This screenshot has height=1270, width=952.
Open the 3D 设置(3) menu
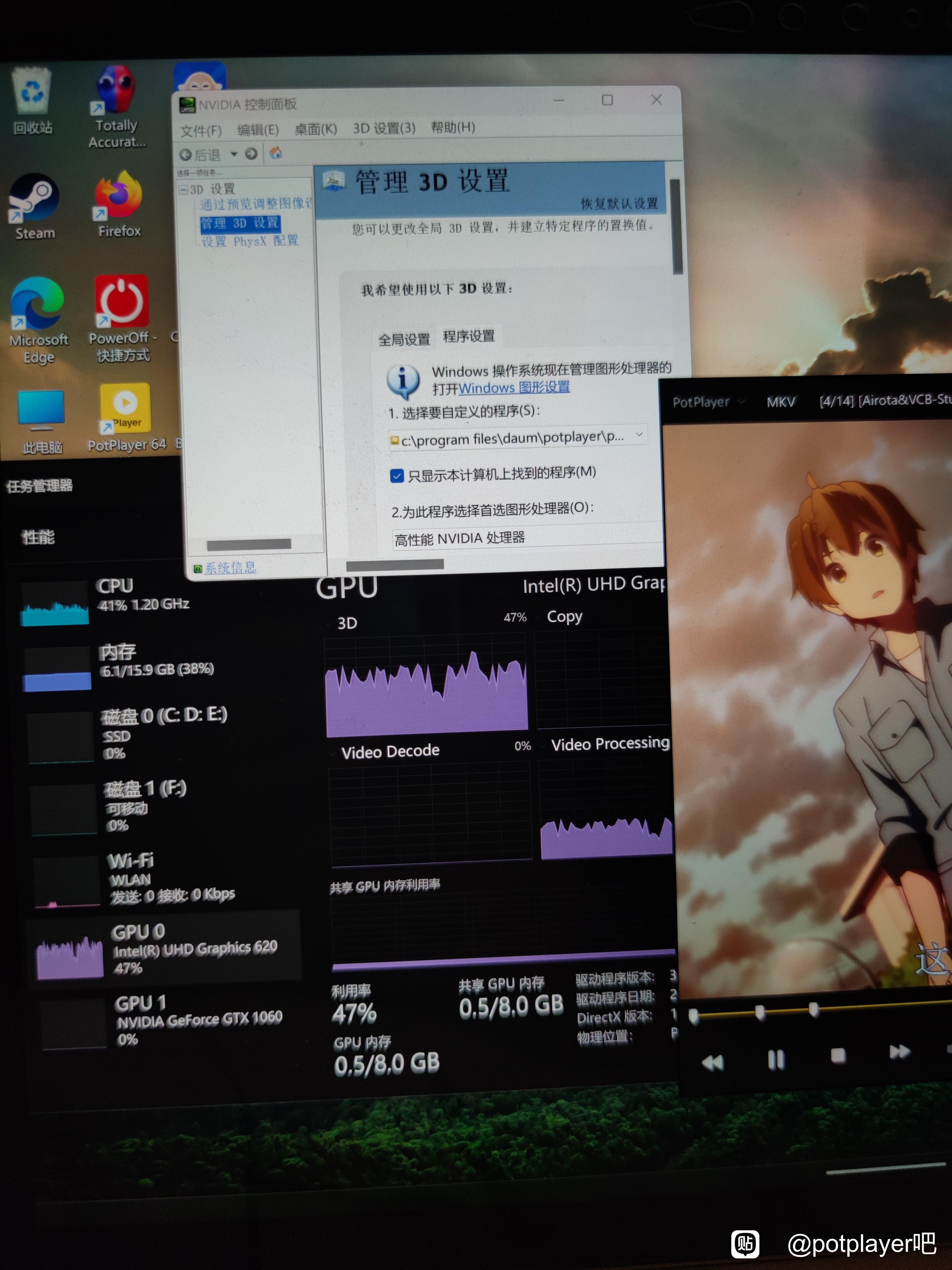(x=384, y=128)
